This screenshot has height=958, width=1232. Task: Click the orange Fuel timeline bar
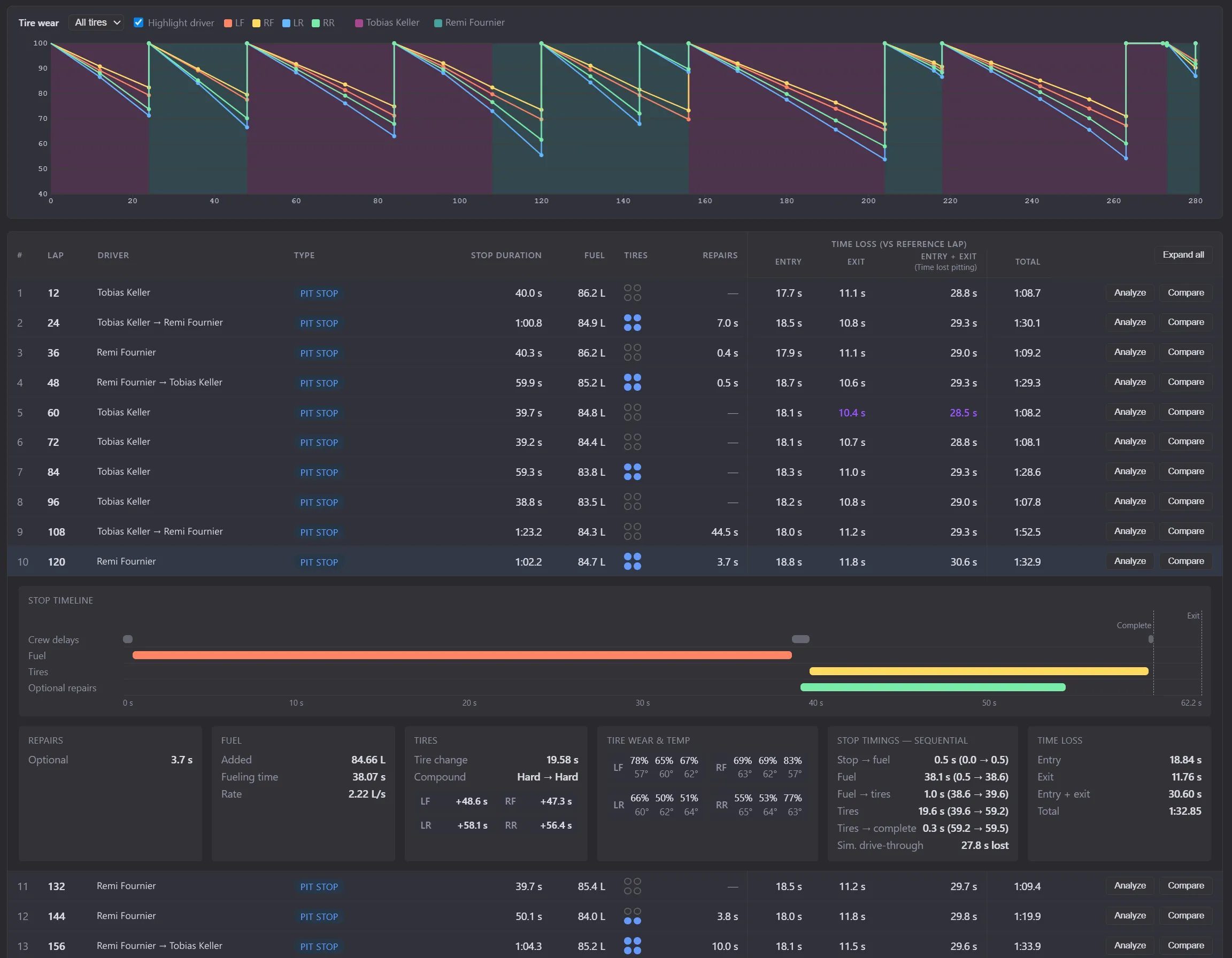462,655
